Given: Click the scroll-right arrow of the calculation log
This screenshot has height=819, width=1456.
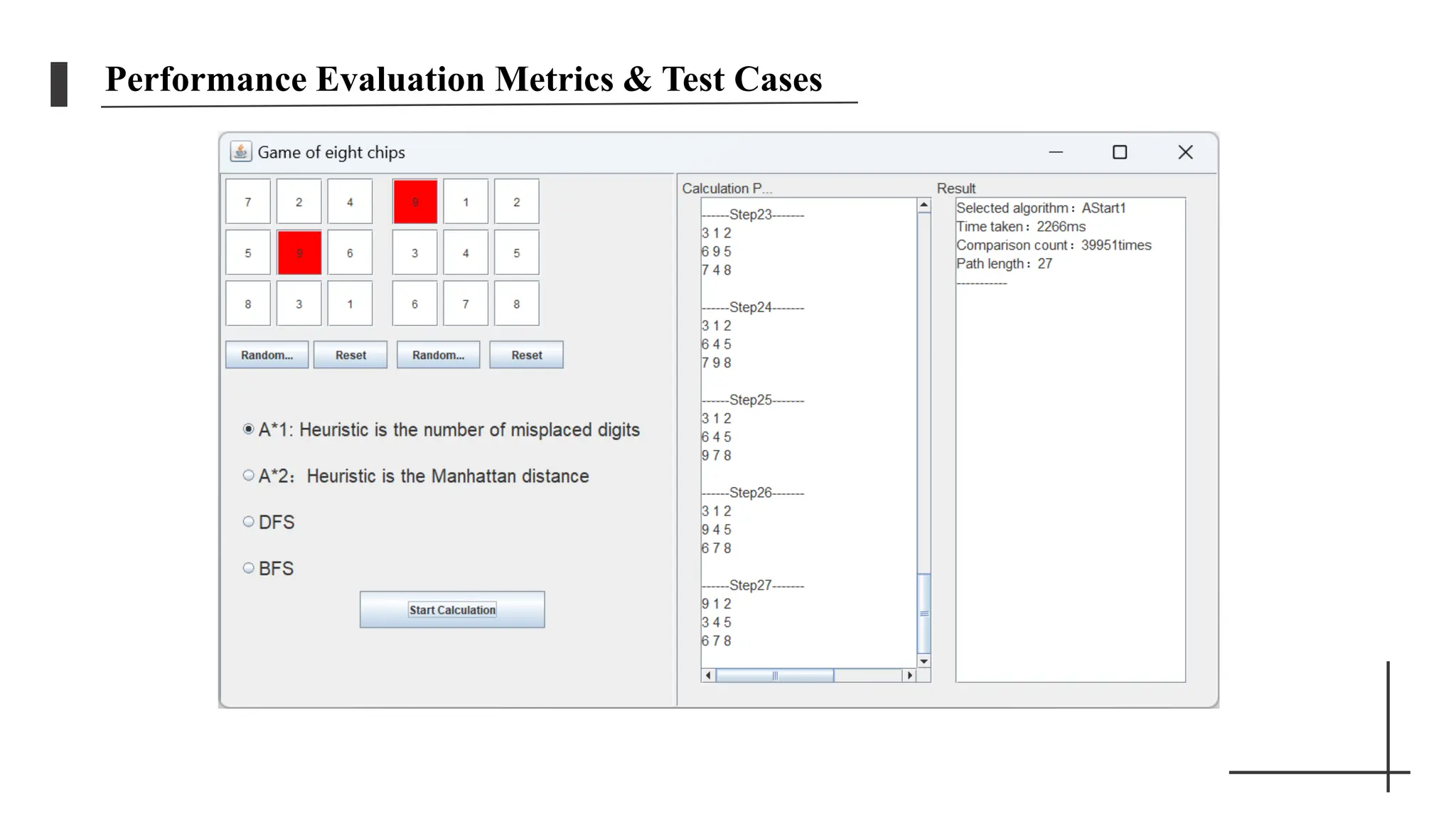Looking at the screenshot, I should point(910,675).
